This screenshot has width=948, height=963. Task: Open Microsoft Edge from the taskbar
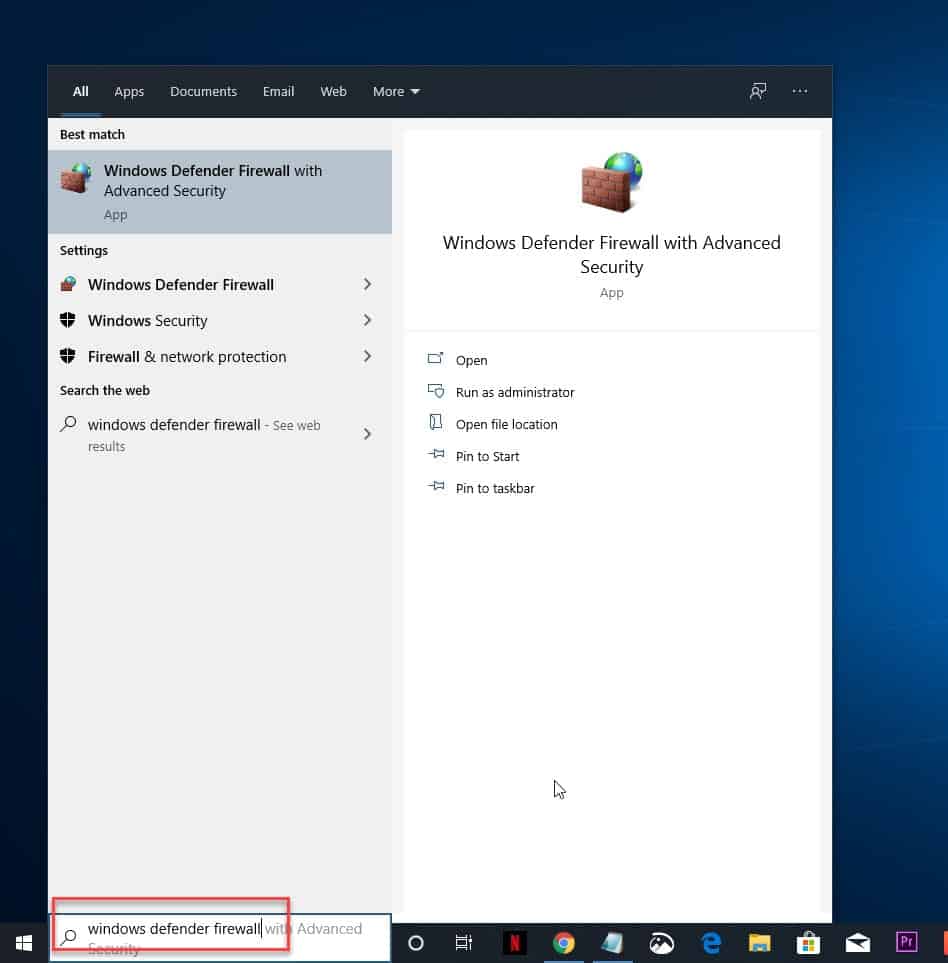click(710, 942)
